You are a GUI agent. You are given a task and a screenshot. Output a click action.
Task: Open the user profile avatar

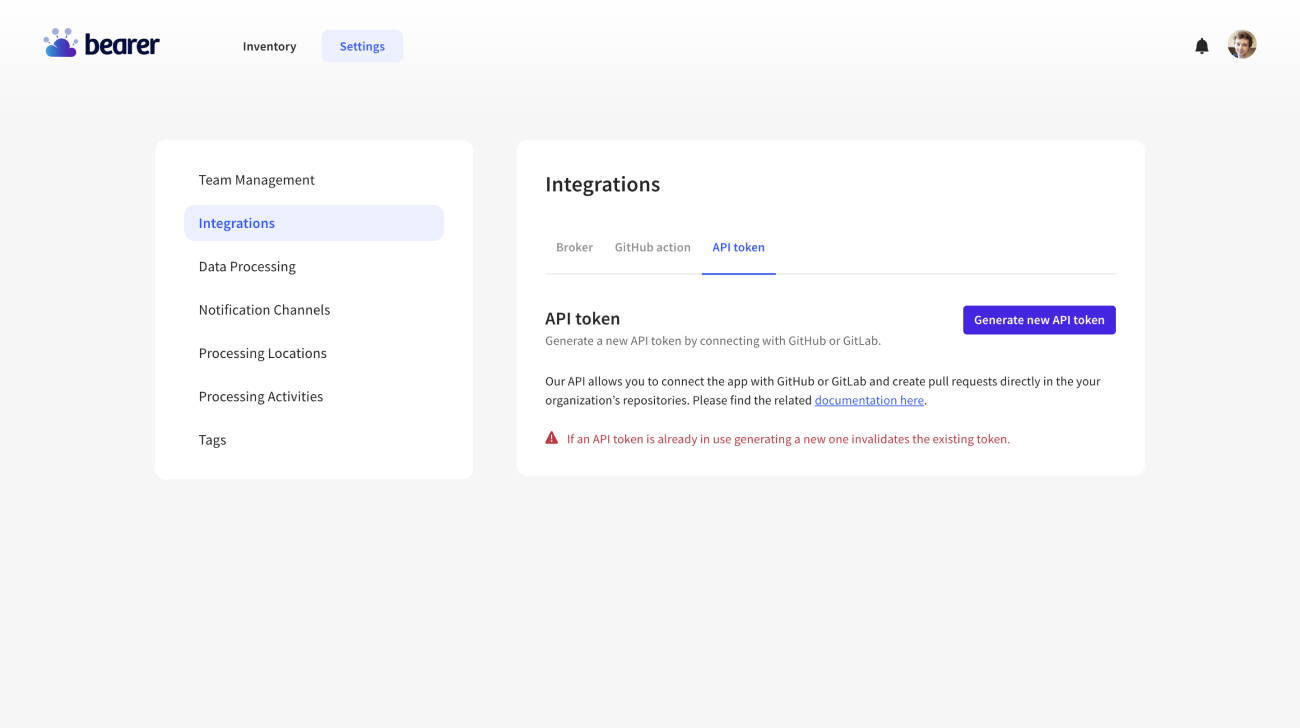click(1242, 44)
